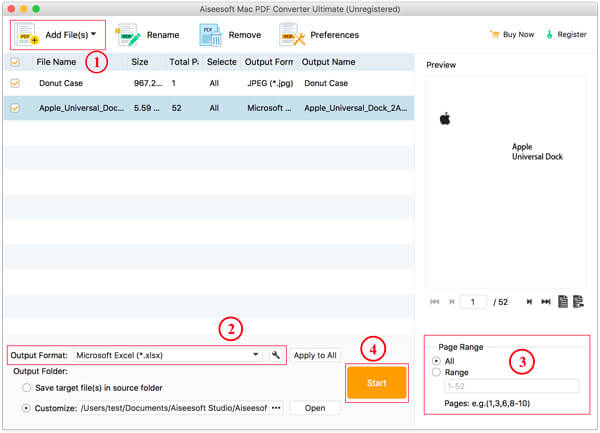Click the customize folder path field
Viewport: 600px width, 433px height.
click(174, 408)
